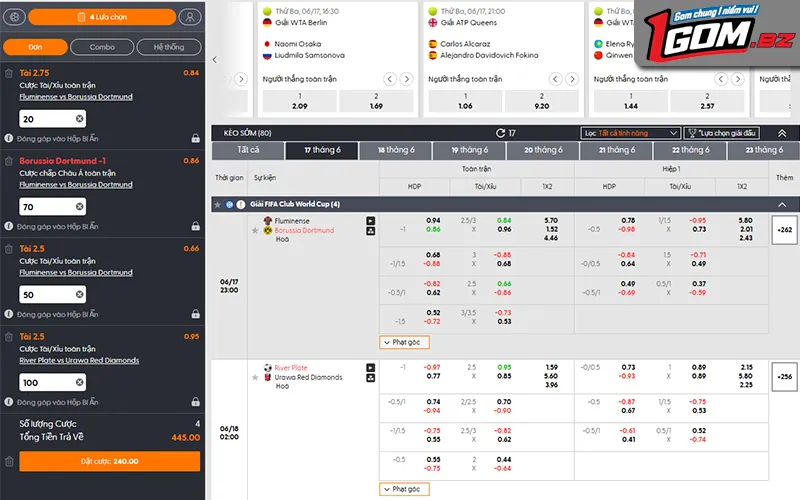Viewport: 800px width, 500px height.
Task: Clear the stake field showing 20
Action: pyautogui.click(x=80, y=119)
